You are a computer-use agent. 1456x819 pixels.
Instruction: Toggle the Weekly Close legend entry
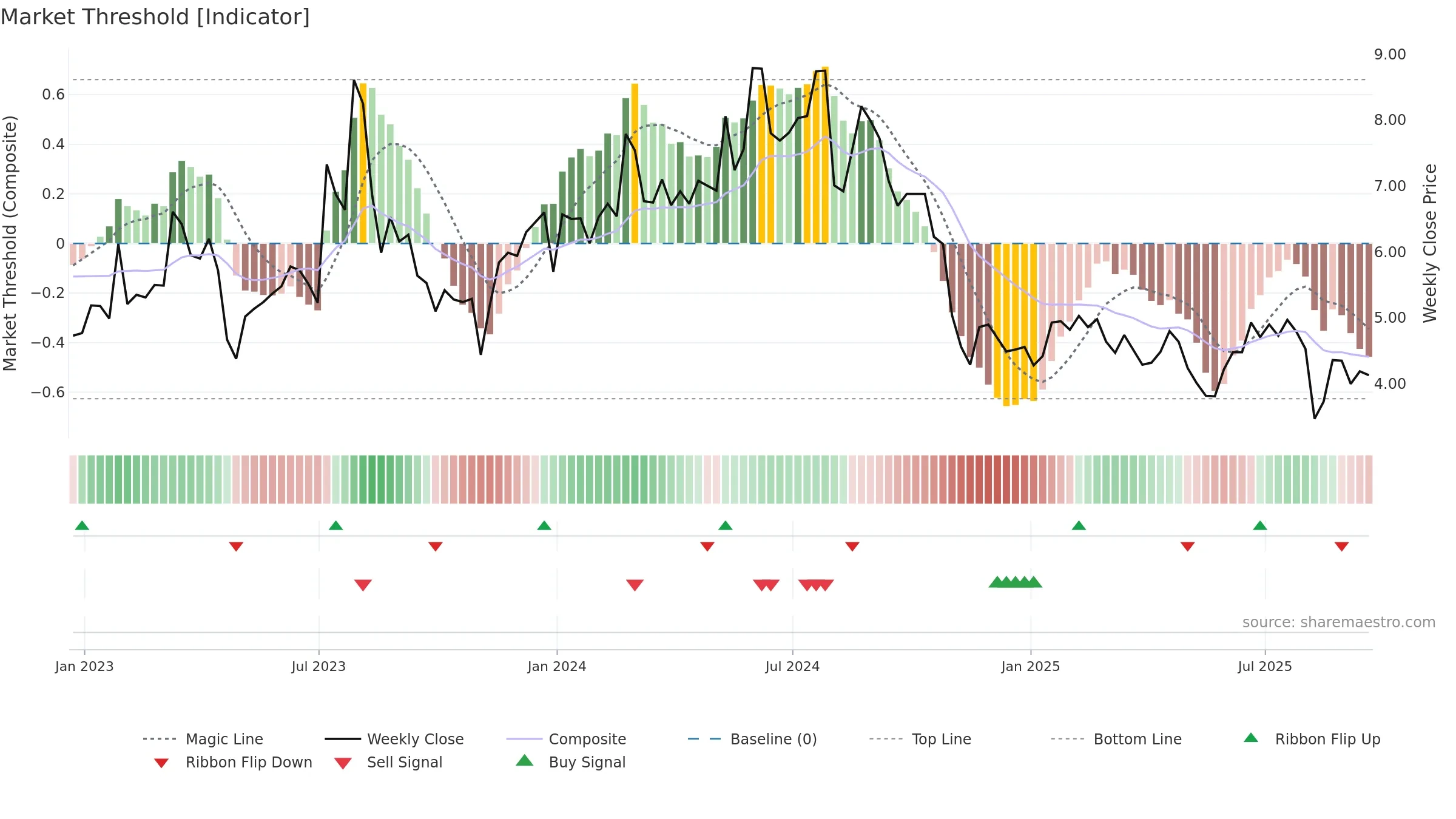pos(394,739)
